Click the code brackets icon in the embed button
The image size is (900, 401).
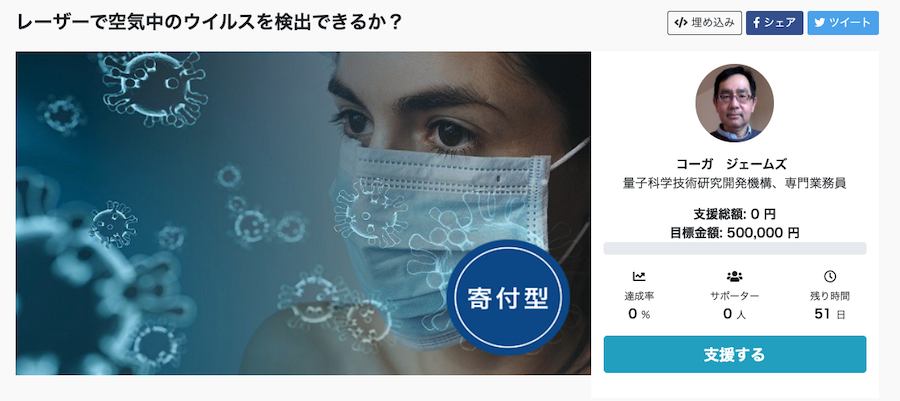[681, 23]
